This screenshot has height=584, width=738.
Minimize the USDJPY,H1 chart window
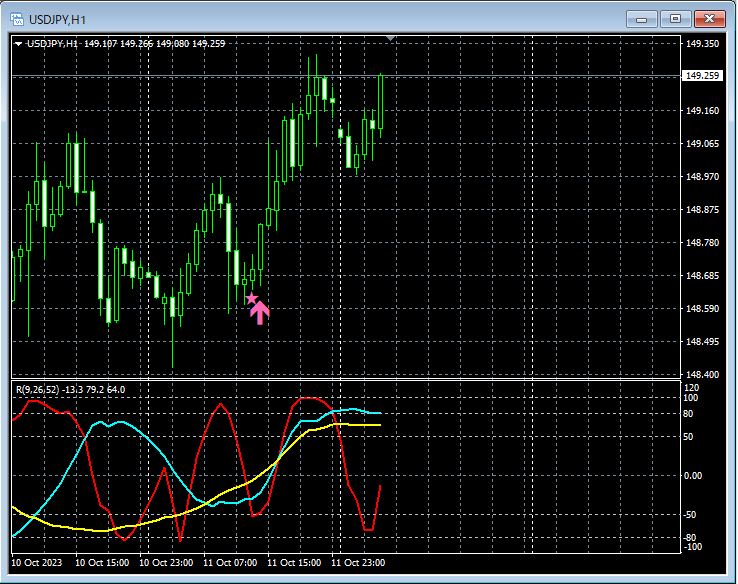click(x=642, y=19)
